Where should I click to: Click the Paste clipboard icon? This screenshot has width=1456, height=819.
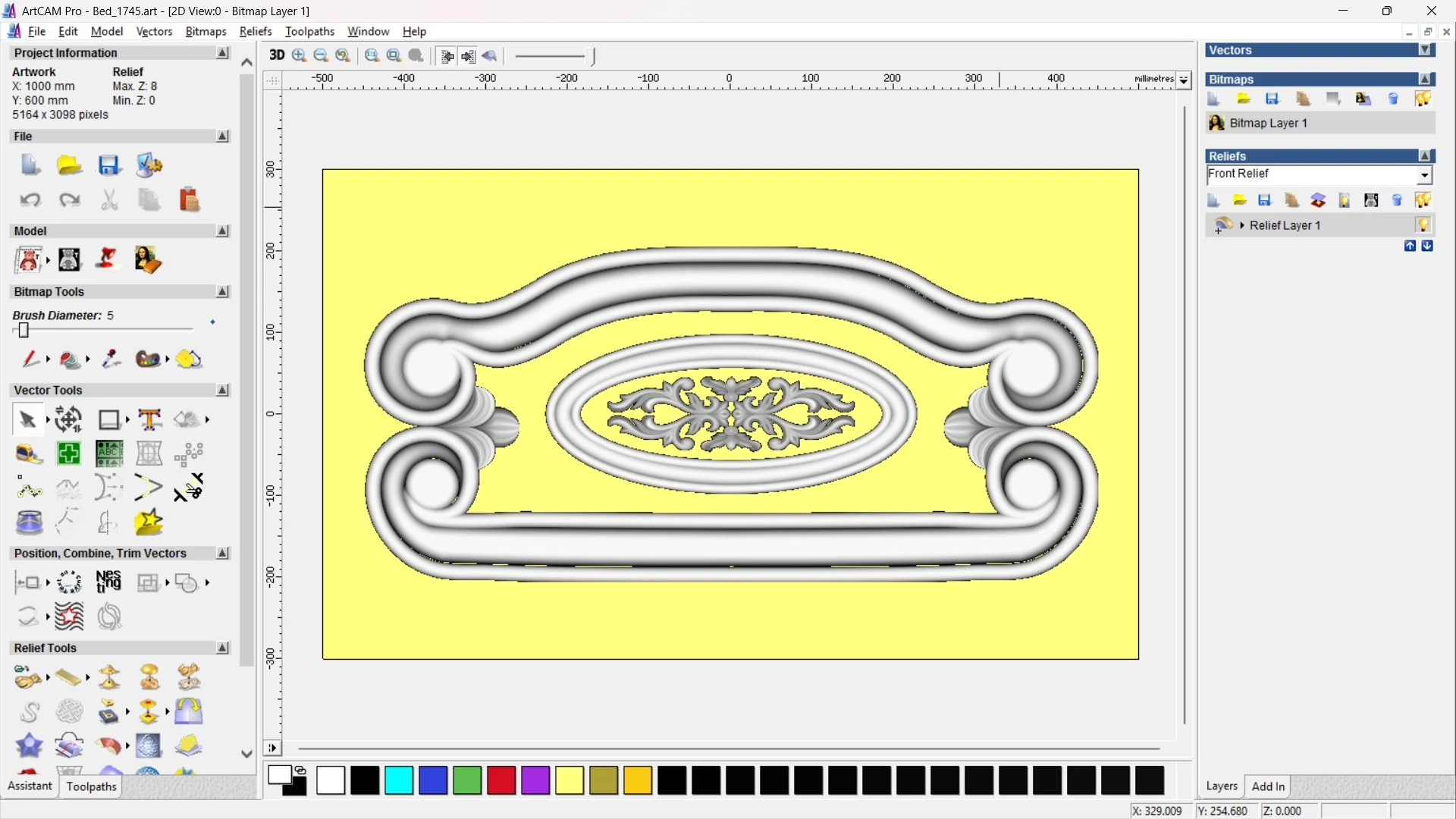tap(189, 200)
